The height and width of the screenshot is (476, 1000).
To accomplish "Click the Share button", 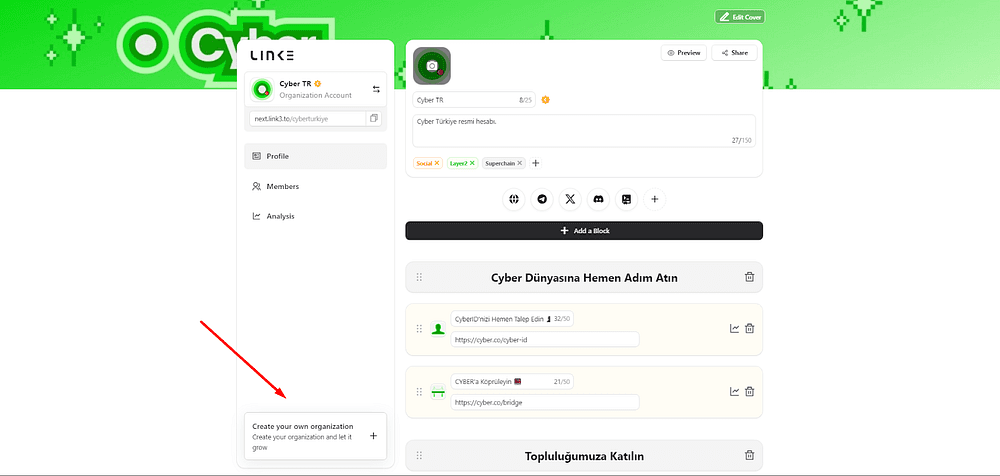I will 734,53.
